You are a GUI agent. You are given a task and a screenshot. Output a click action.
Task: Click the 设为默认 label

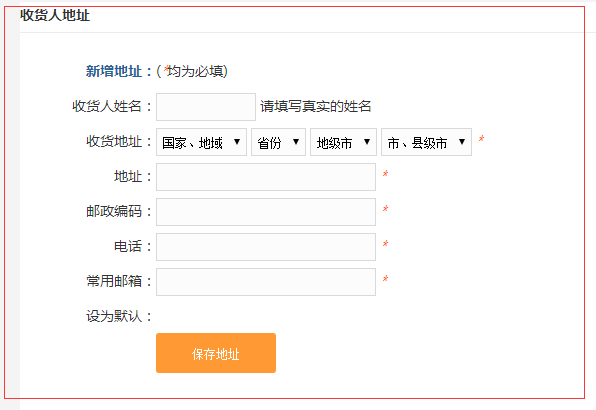click(114, 316)
